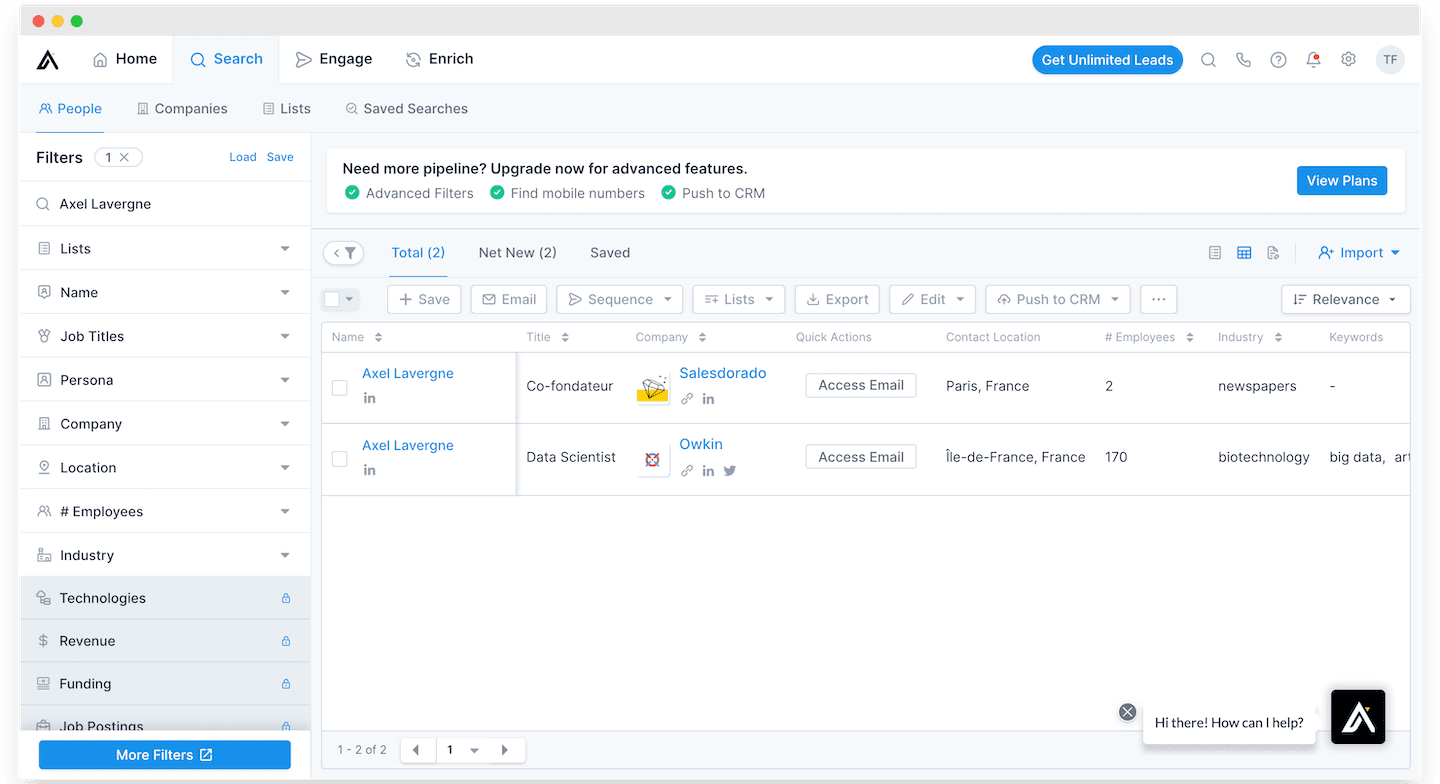Open the TF user avatar

tap(1390, 60)
